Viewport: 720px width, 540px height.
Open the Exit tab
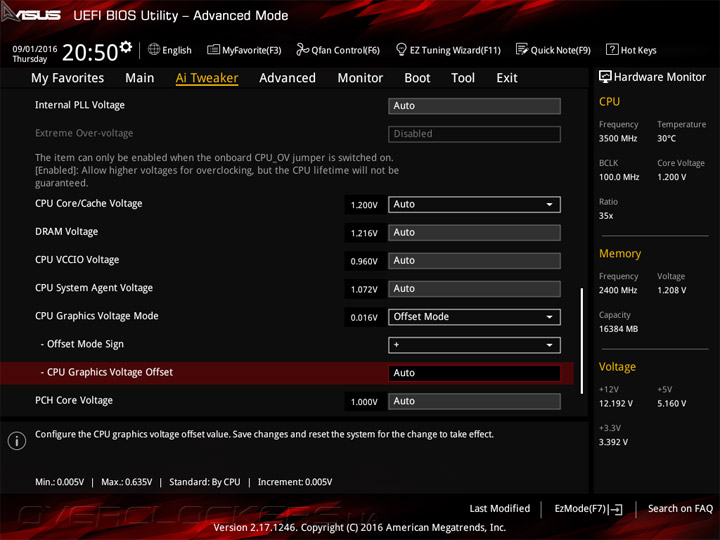tap(507, 78)
